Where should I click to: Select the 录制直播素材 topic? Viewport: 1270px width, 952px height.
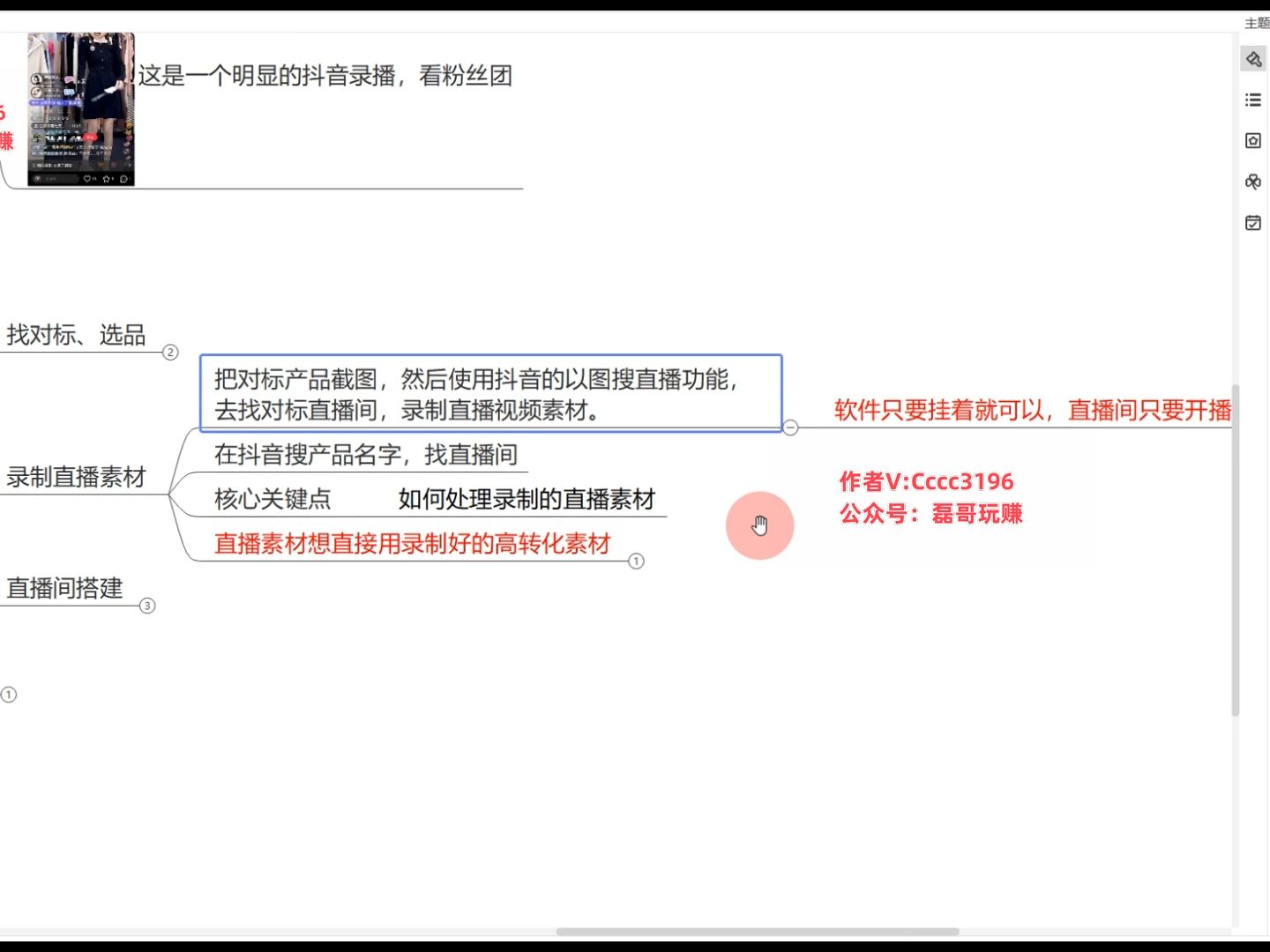(76, 477)
